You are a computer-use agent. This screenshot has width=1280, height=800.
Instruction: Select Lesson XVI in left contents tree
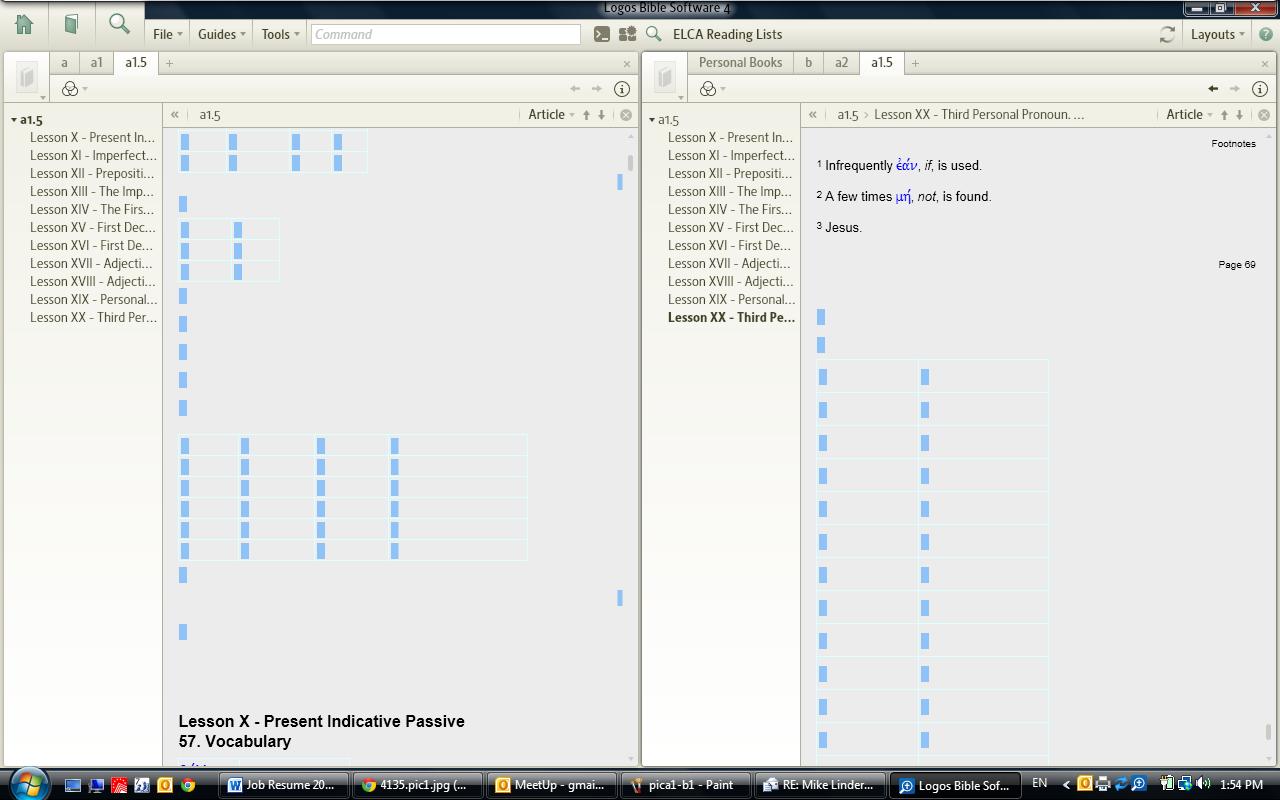pos(92,246)
